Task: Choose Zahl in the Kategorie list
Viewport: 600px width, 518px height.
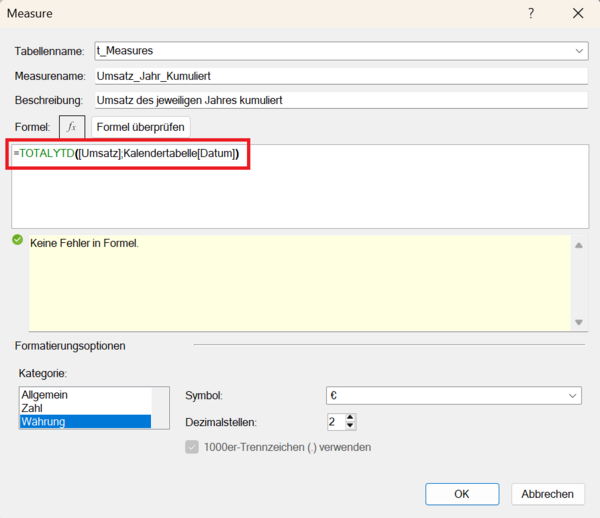Action: 34,408
